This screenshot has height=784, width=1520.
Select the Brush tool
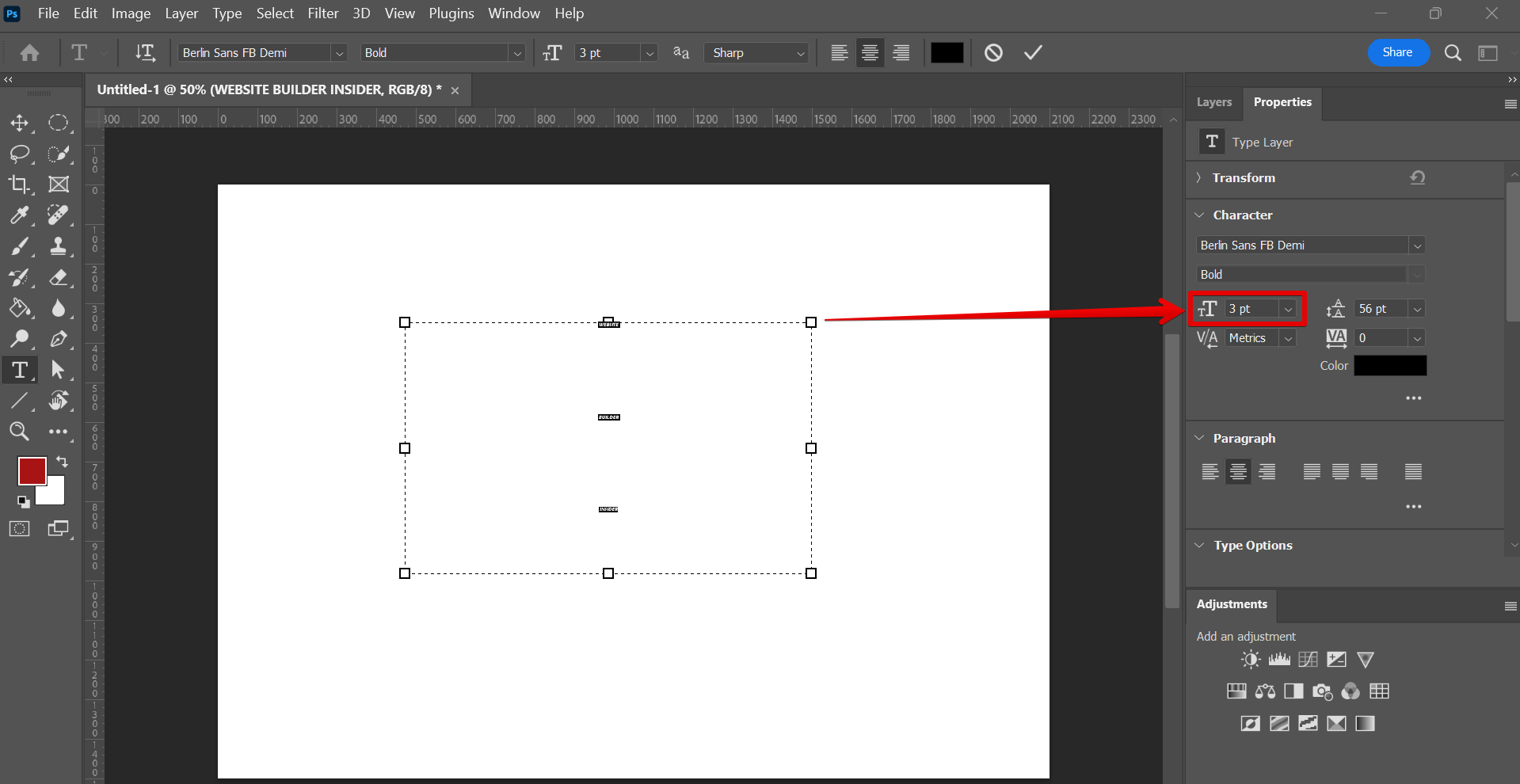[19, 246]
